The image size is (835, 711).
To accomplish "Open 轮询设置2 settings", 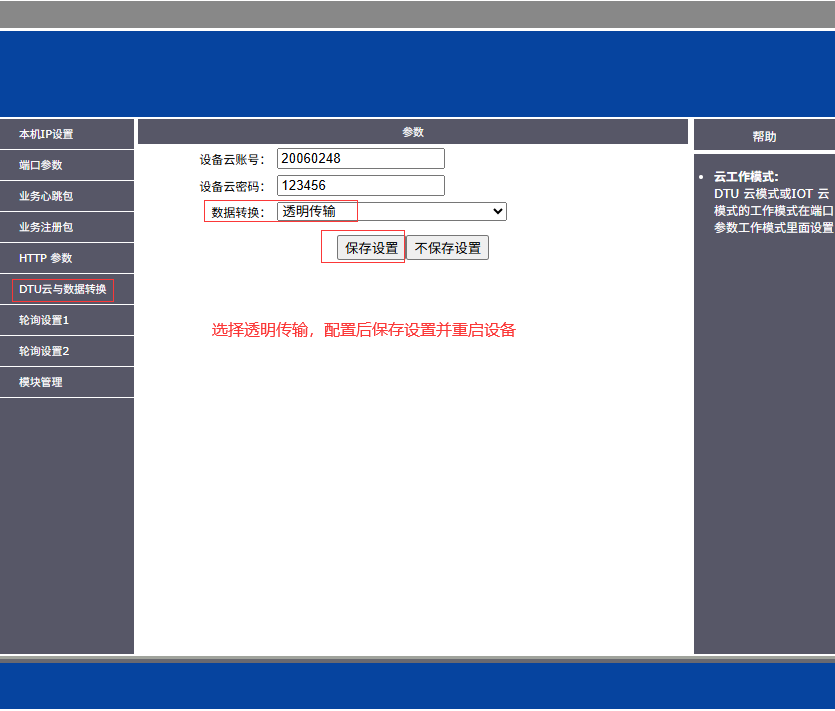I will 44,351.
